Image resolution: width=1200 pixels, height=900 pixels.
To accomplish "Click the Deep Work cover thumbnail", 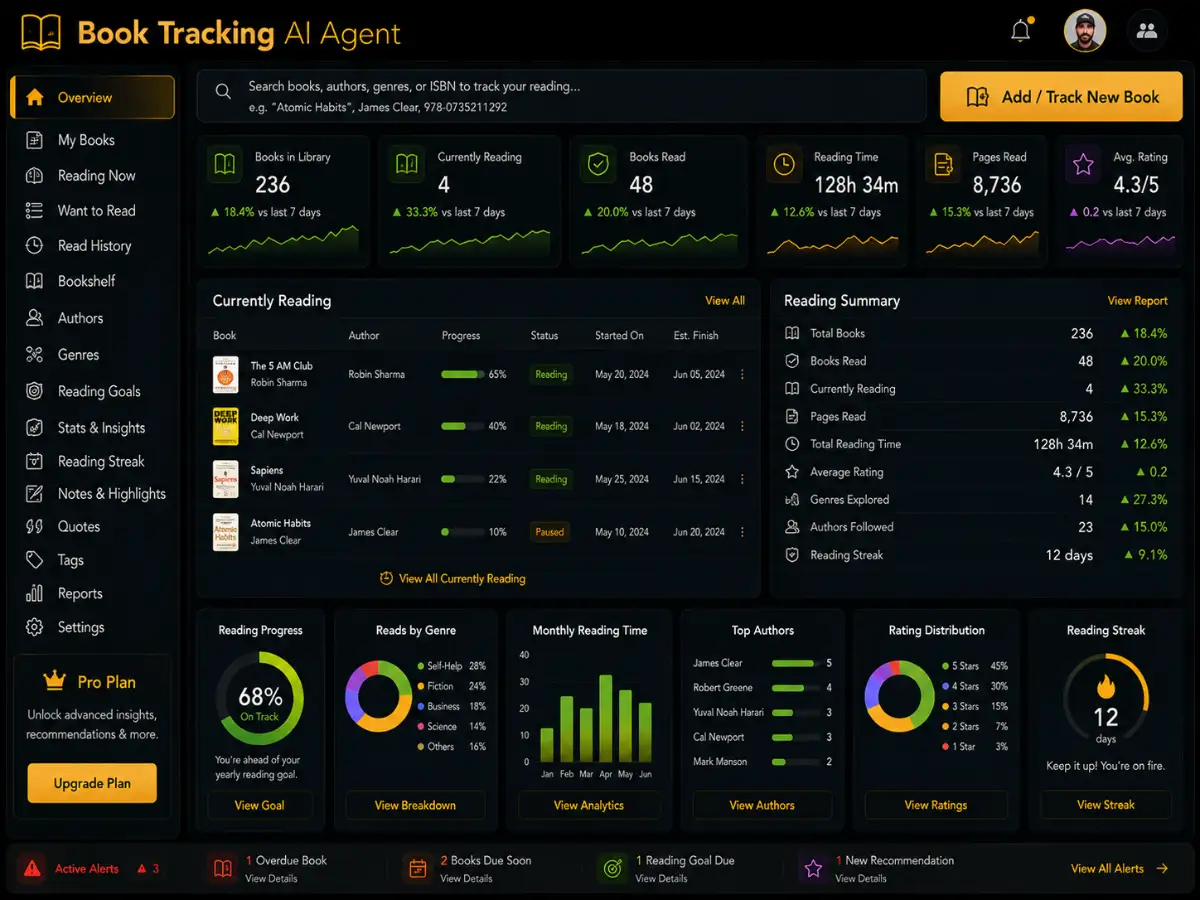I will [226, 426].
